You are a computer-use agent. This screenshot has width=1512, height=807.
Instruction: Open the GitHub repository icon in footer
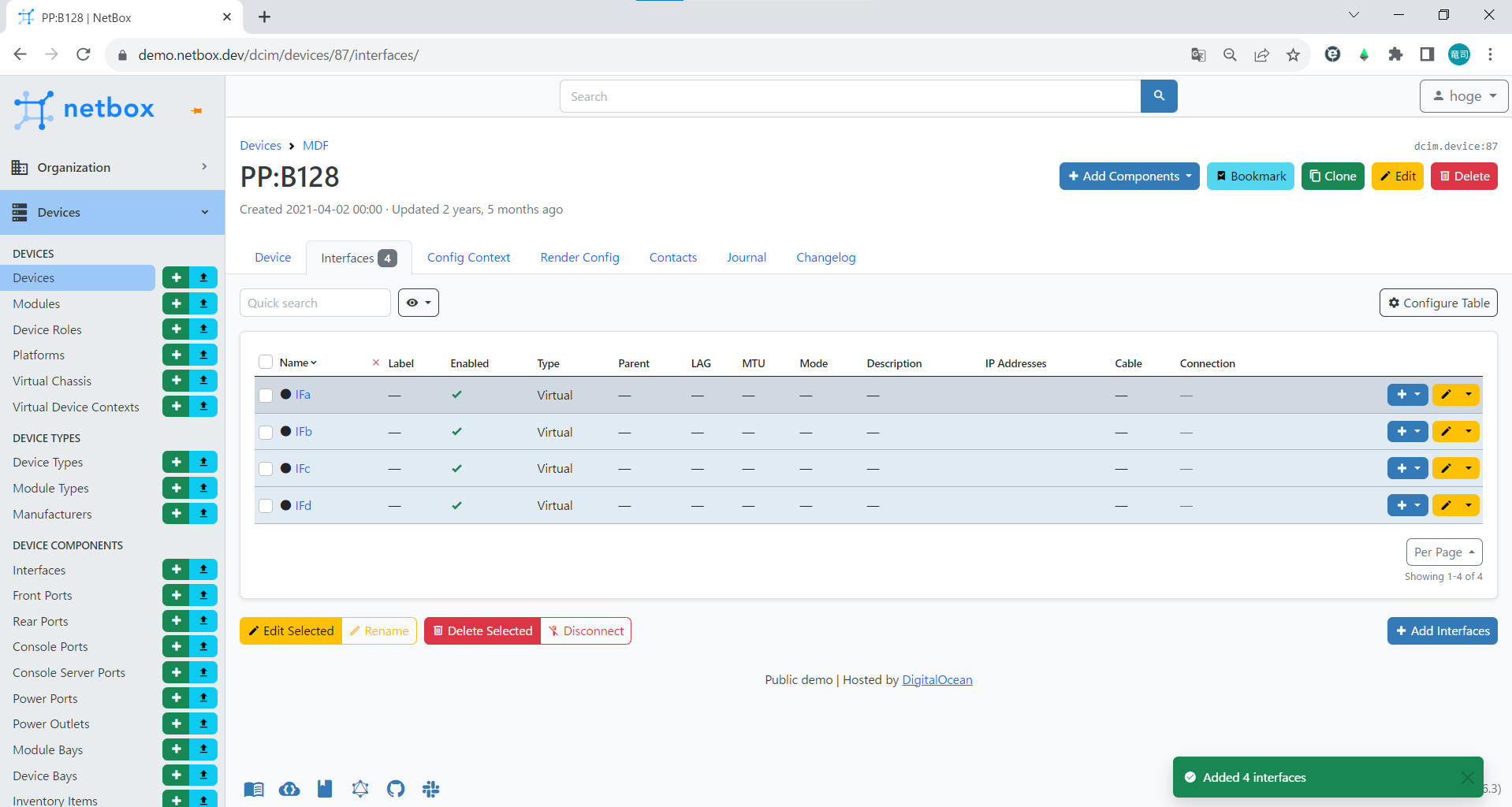tap(395, 789)
